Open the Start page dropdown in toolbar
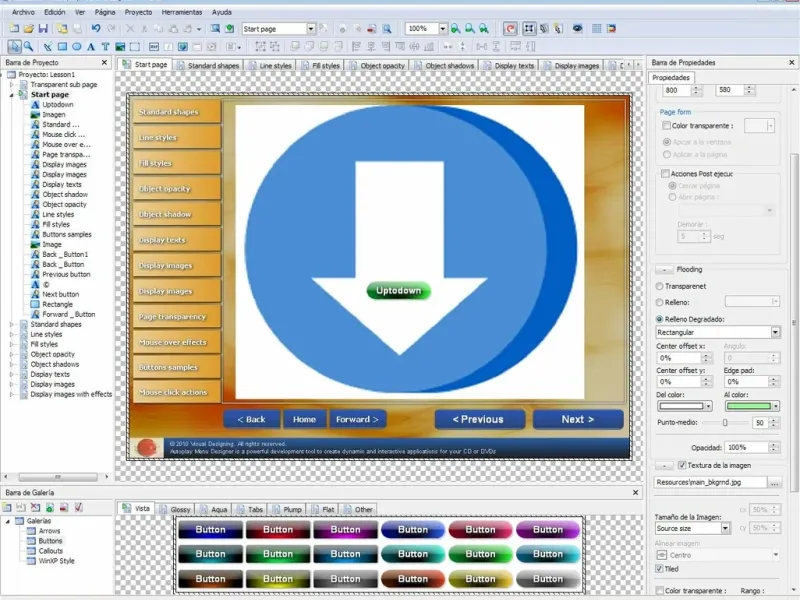The height and width of the screenshot is (600, 800). point(311,29)
